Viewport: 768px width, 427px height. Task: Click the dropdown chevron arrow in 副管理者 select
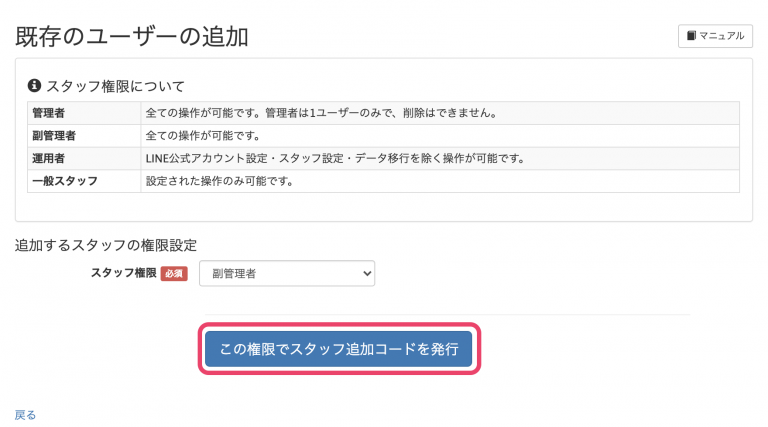point(366,274)
